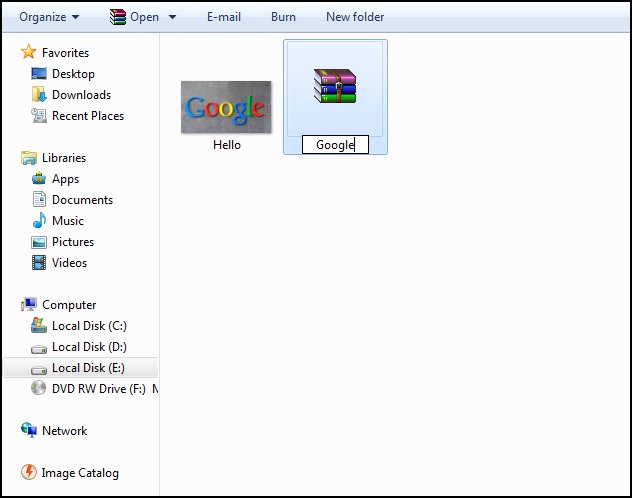Screen dimensions: 632x498
Task: Click the Favorites star icon
Action: tap(29, 52)
